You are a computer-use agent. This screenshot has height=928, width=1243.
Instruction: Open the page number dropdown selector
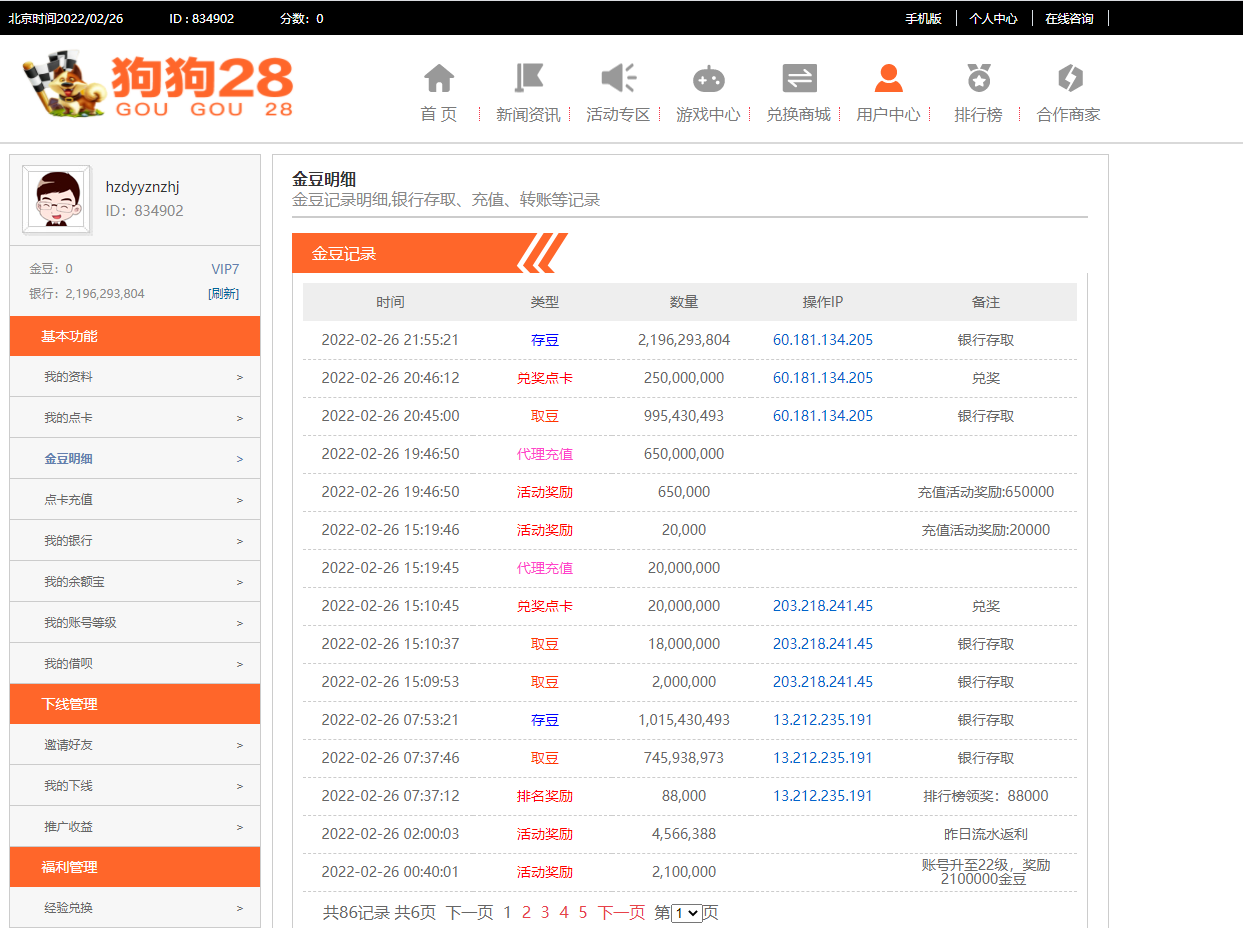(686, 913)
